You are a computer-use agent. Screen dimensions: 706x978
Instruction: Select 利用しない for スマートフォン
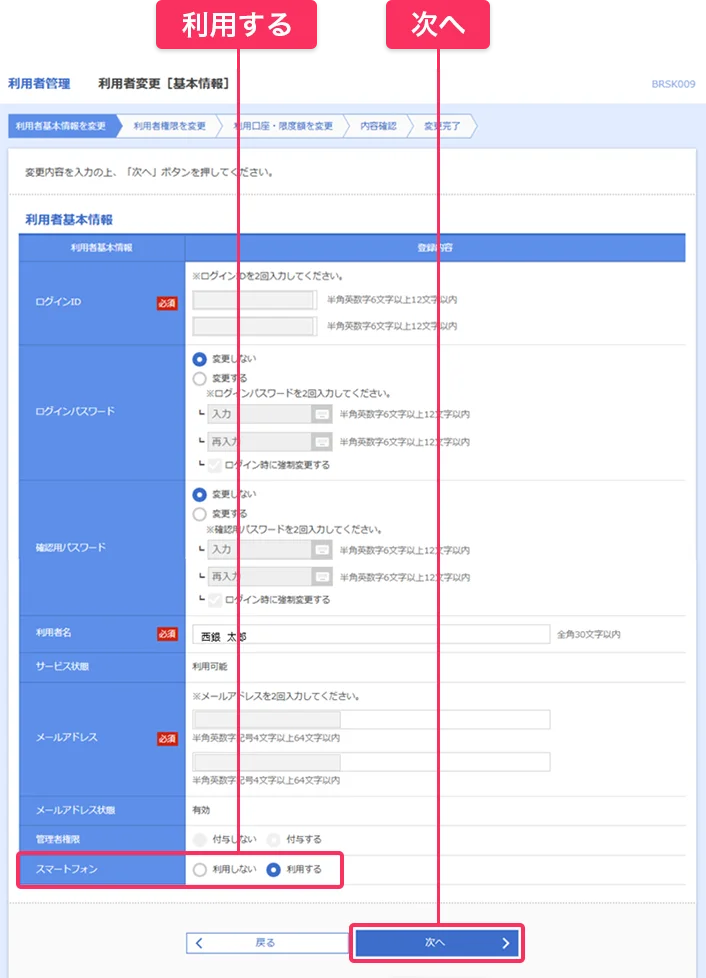(x=200, y=869)
